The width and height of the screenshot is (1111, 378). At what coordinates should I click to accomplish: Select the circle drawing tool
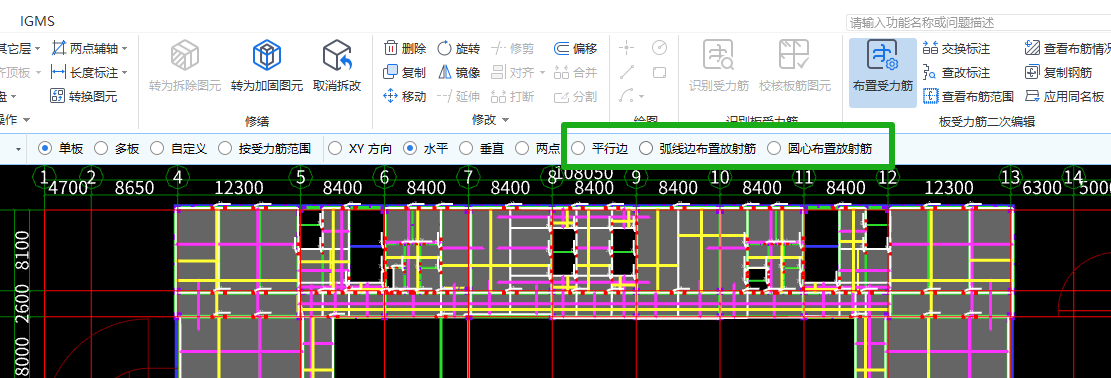(x=660, y=48)
